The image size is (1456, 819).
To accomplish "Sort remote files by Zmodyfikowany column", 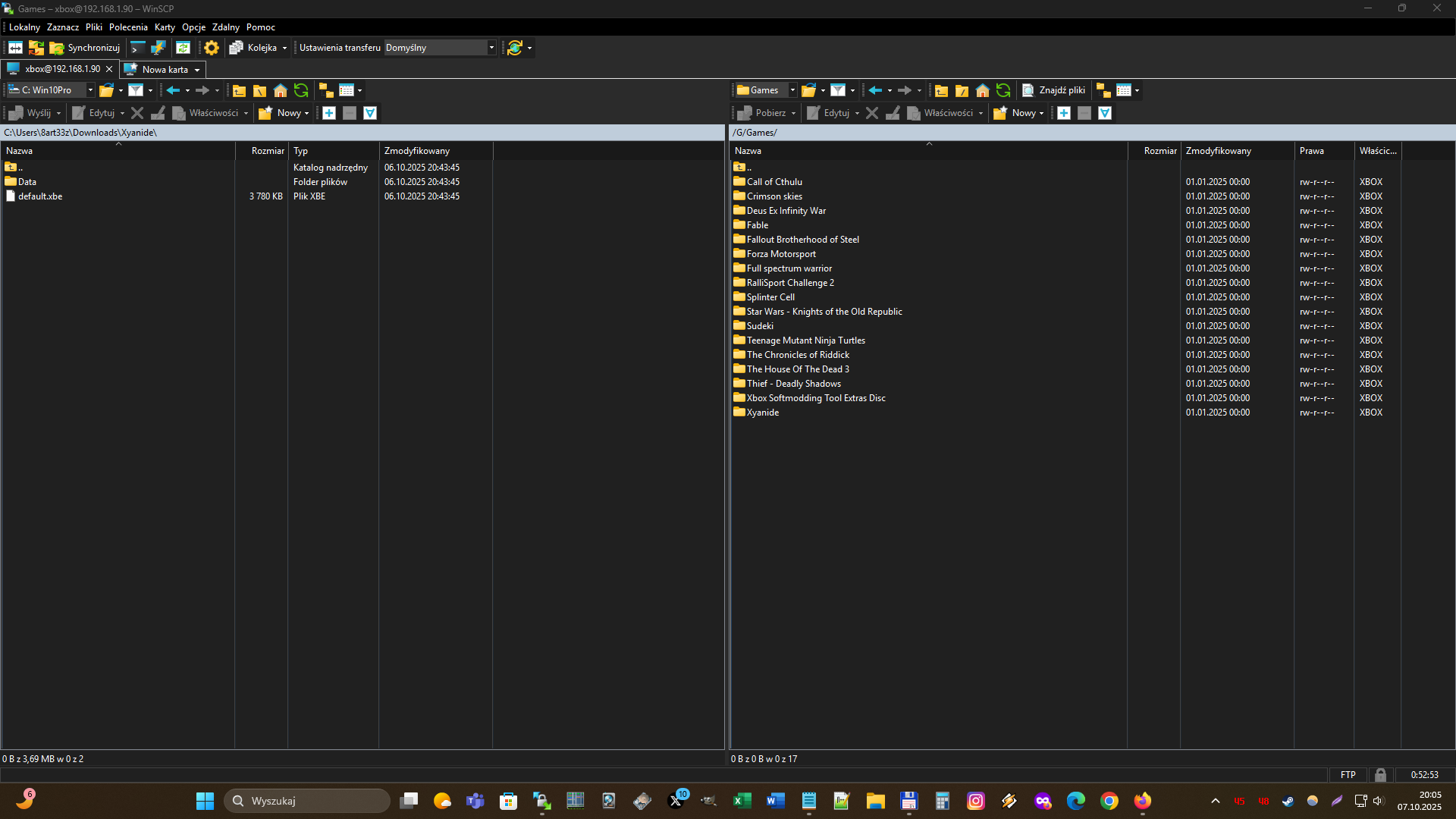I will [x=1218, y=151].
